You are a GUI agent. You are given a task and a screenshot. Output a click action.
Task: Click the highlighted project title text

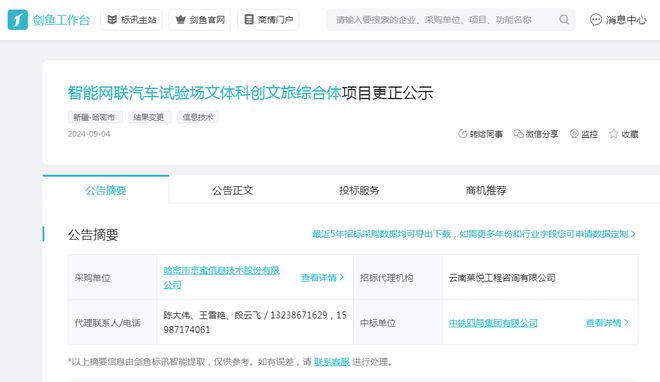tap(204, 93)
